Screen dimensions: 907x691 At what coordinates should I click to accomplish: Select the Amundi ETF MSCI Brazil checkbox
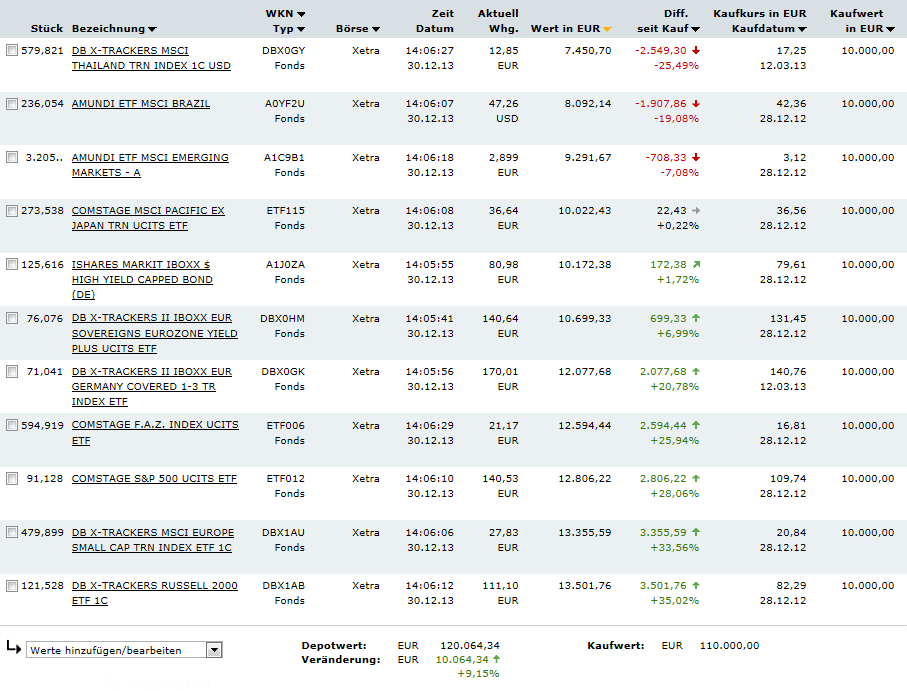pos(12,104)
